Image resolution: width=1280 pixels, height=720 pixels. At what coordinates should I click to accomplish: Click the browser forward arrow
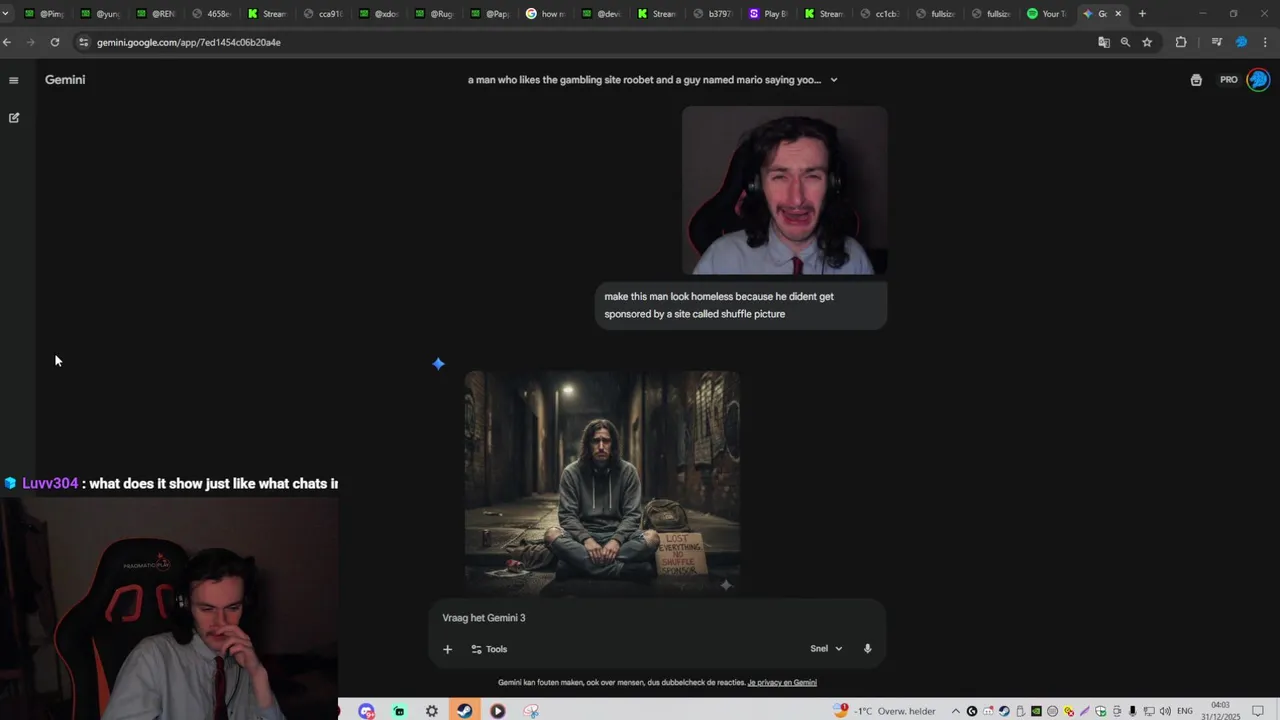[x=31, y=42]
